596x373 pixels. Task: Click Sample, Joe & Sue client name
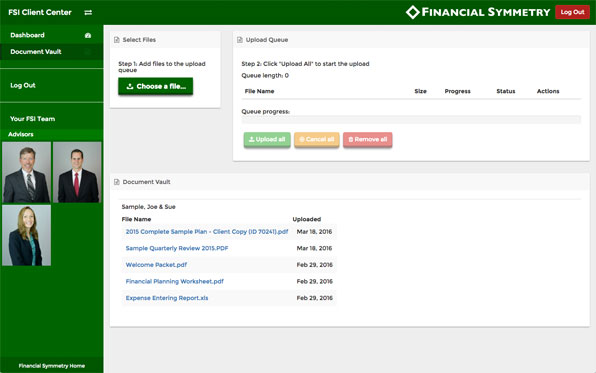tap(149, 207)
